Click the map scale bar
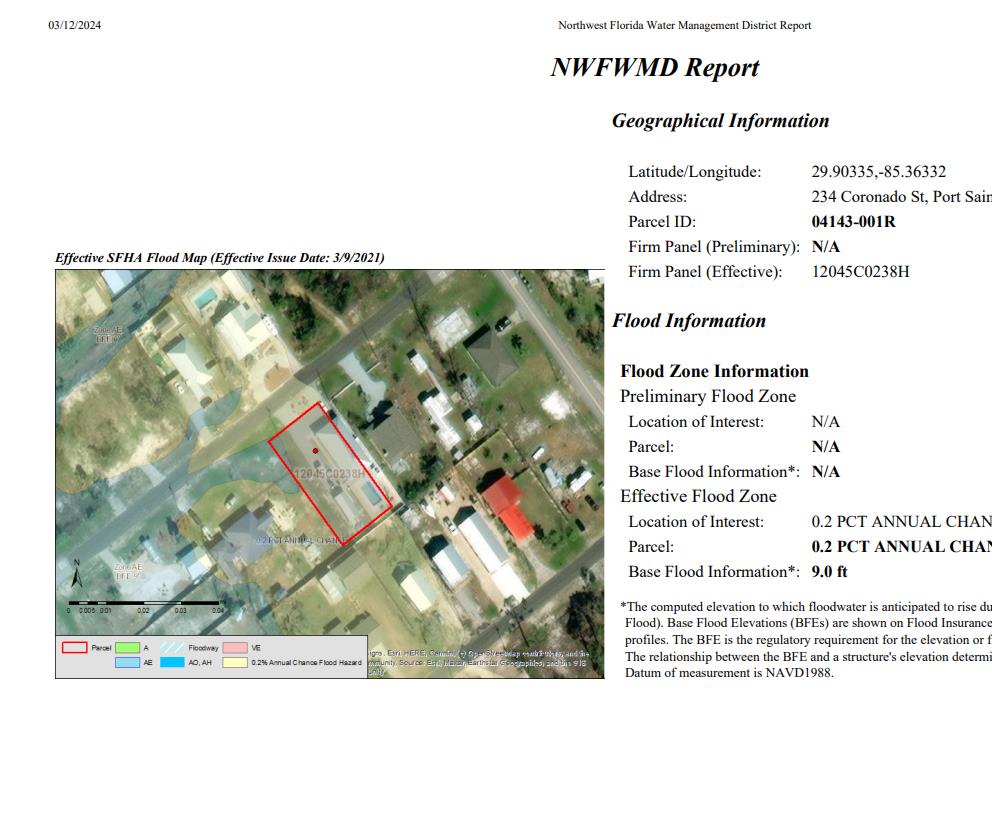992x828 pixels. (143, 603)
